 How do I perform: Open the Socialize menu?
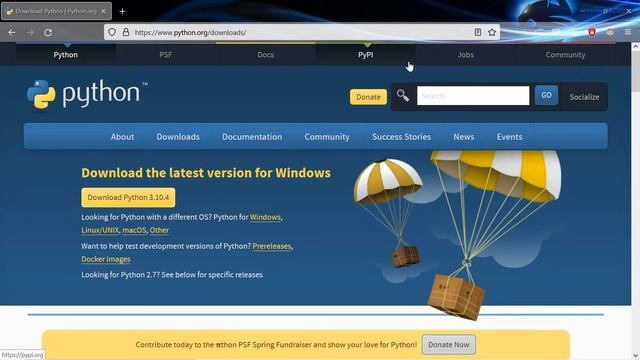tap(584, 97)
